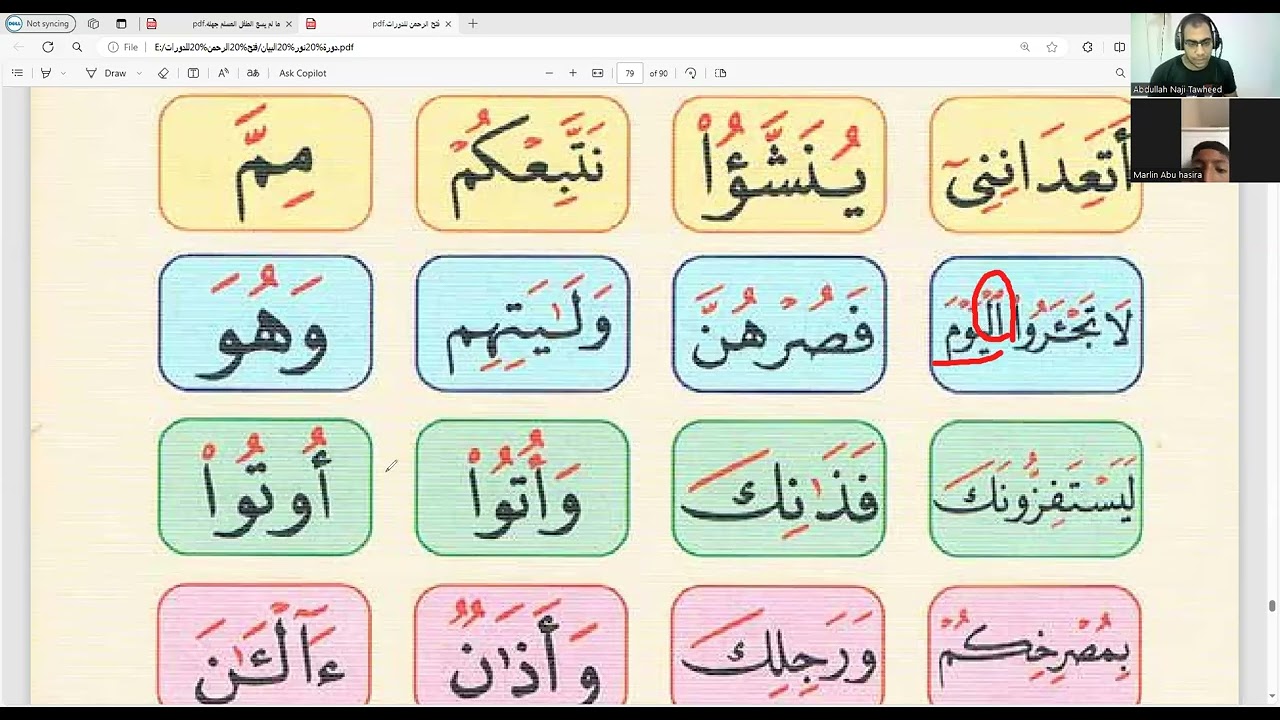
Task: Select the PDF highlight tool
Action: 46,73
